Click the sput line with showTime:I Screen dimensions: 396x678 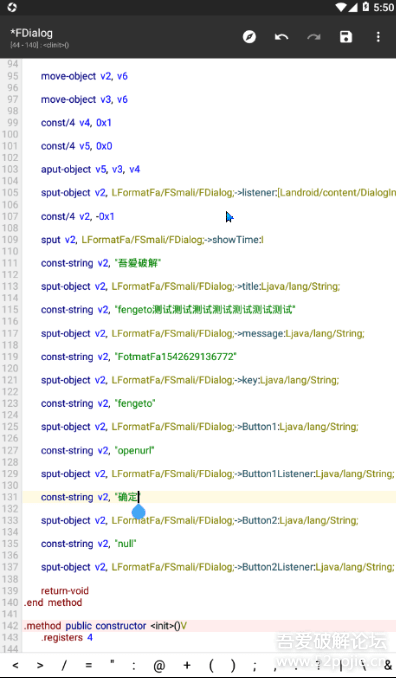click(x=152, y=240)
